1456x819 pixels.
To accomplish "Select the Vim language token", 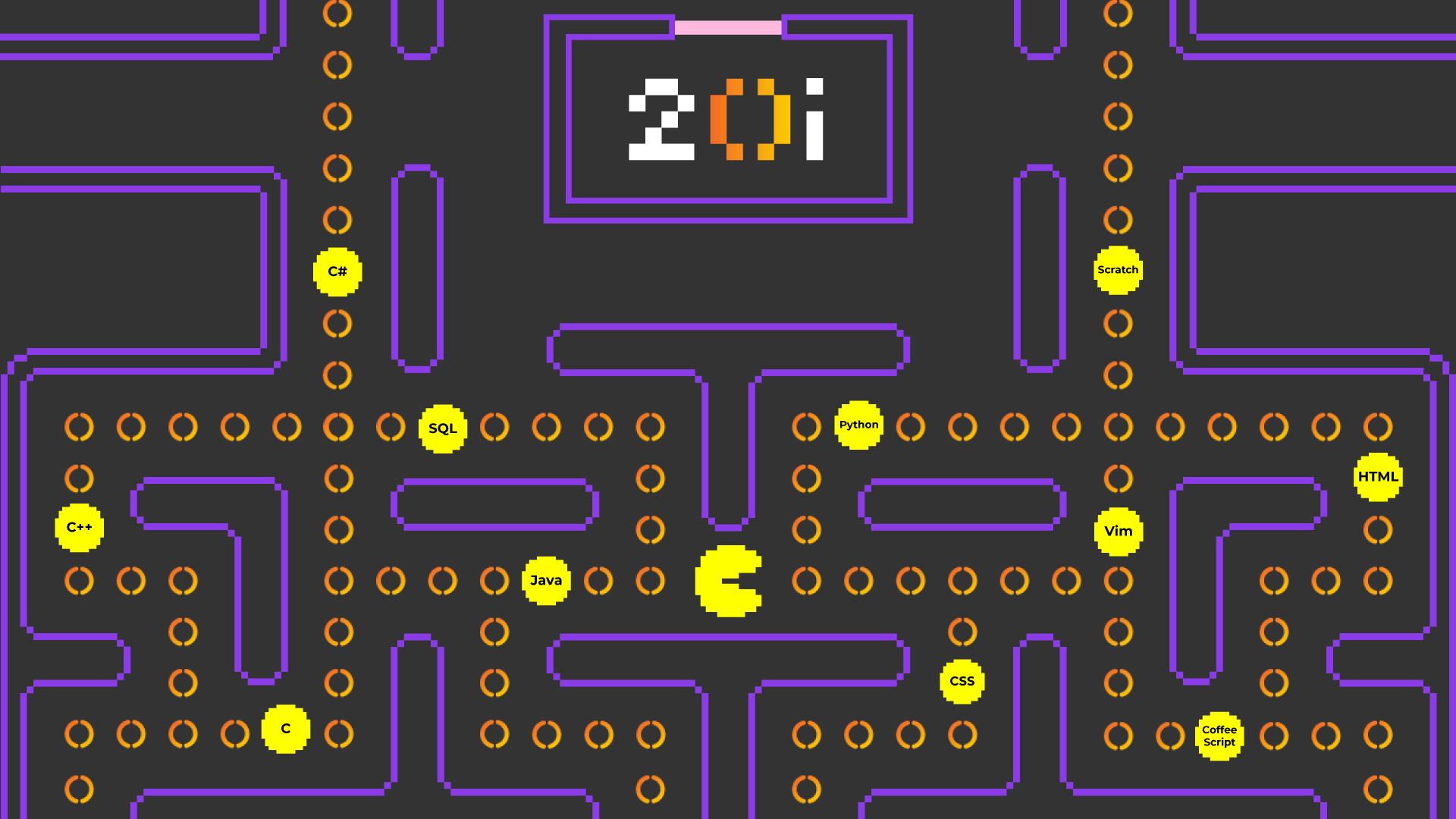I will (x=1116, y=530).
